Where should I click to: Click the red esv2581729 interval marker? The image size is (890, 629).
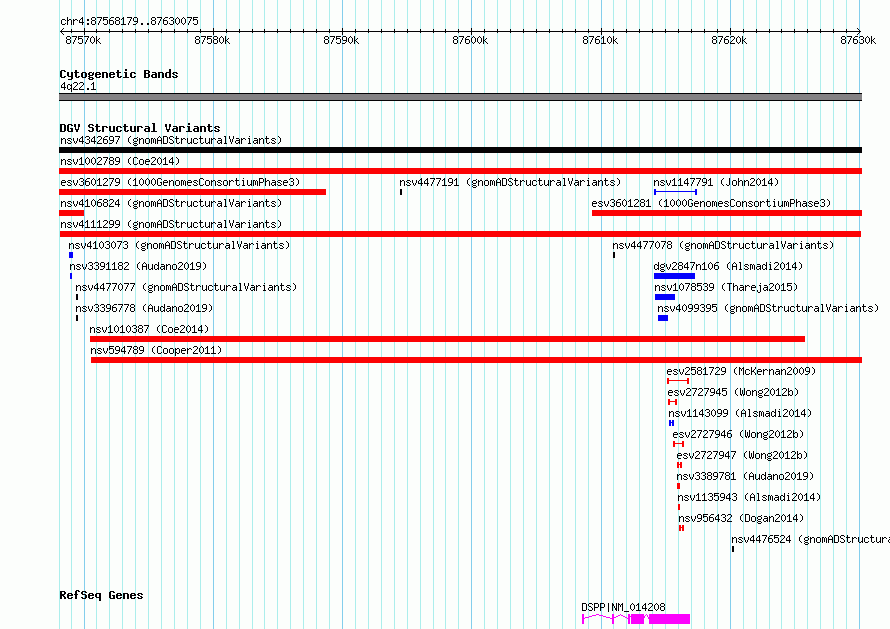coord(678,381)
